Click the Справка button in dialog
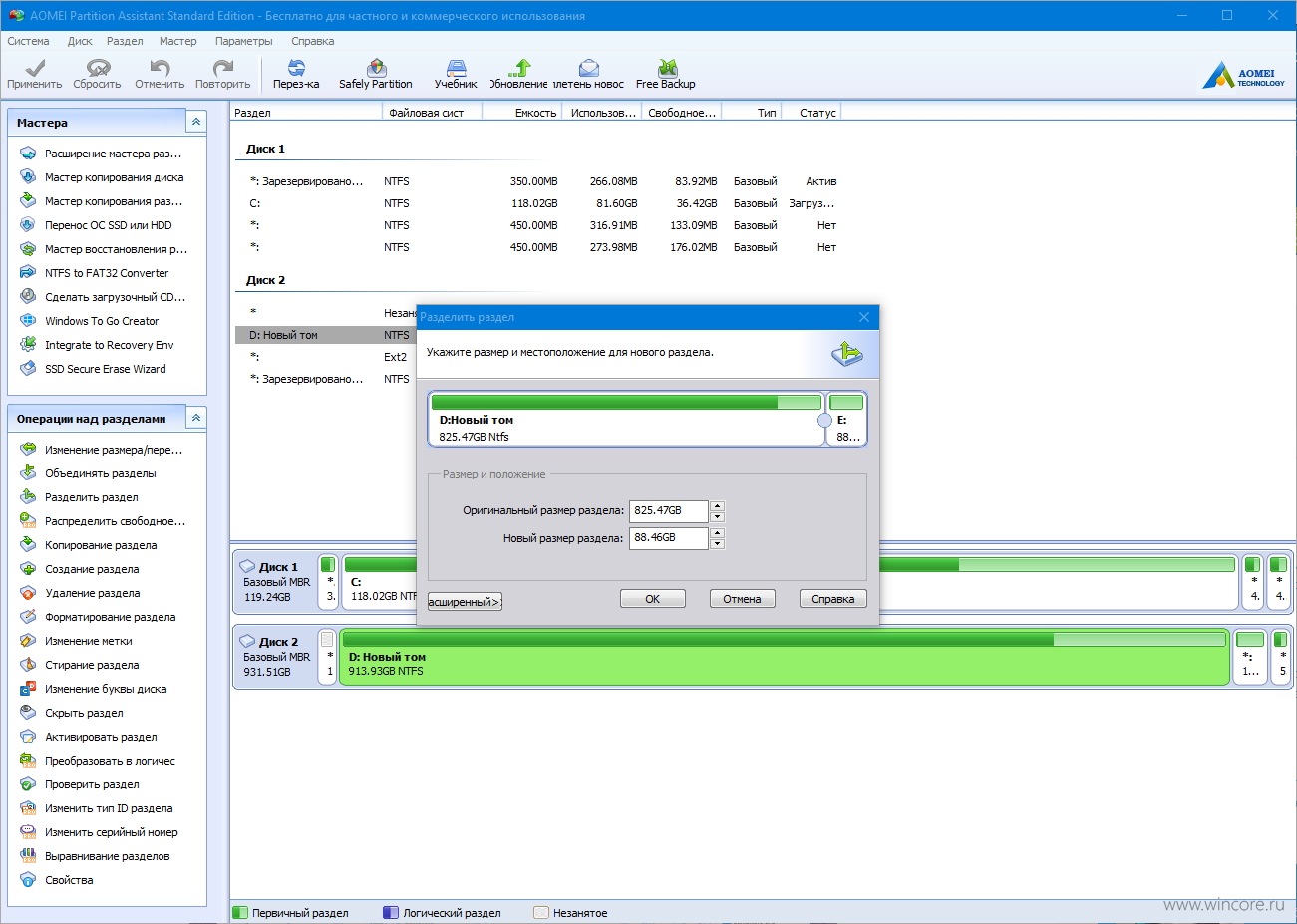This screenshot has height=924, width=1297. coord(832,599)
